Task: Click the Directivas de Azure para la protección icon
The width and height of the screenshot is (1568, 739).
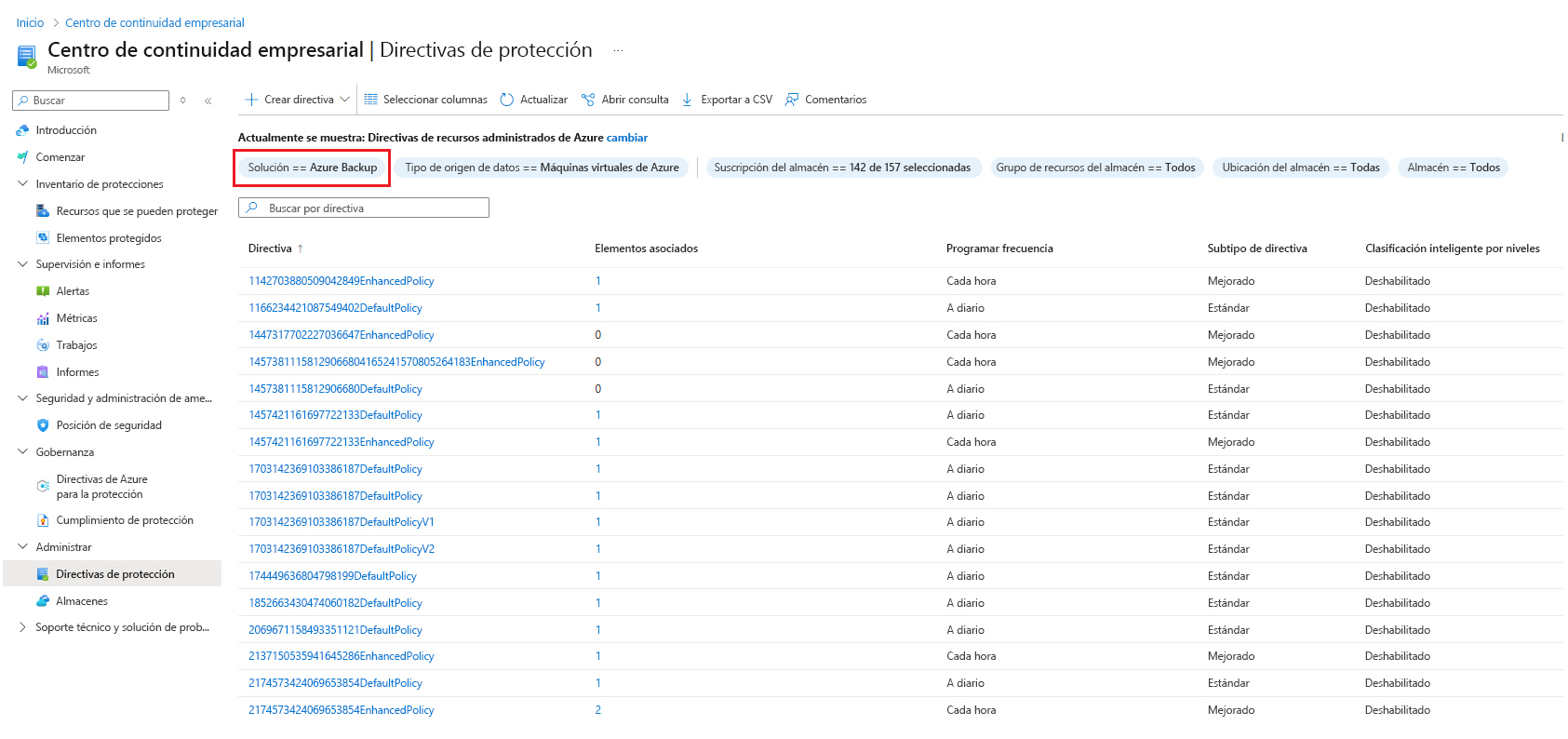Action: point(43,486)
